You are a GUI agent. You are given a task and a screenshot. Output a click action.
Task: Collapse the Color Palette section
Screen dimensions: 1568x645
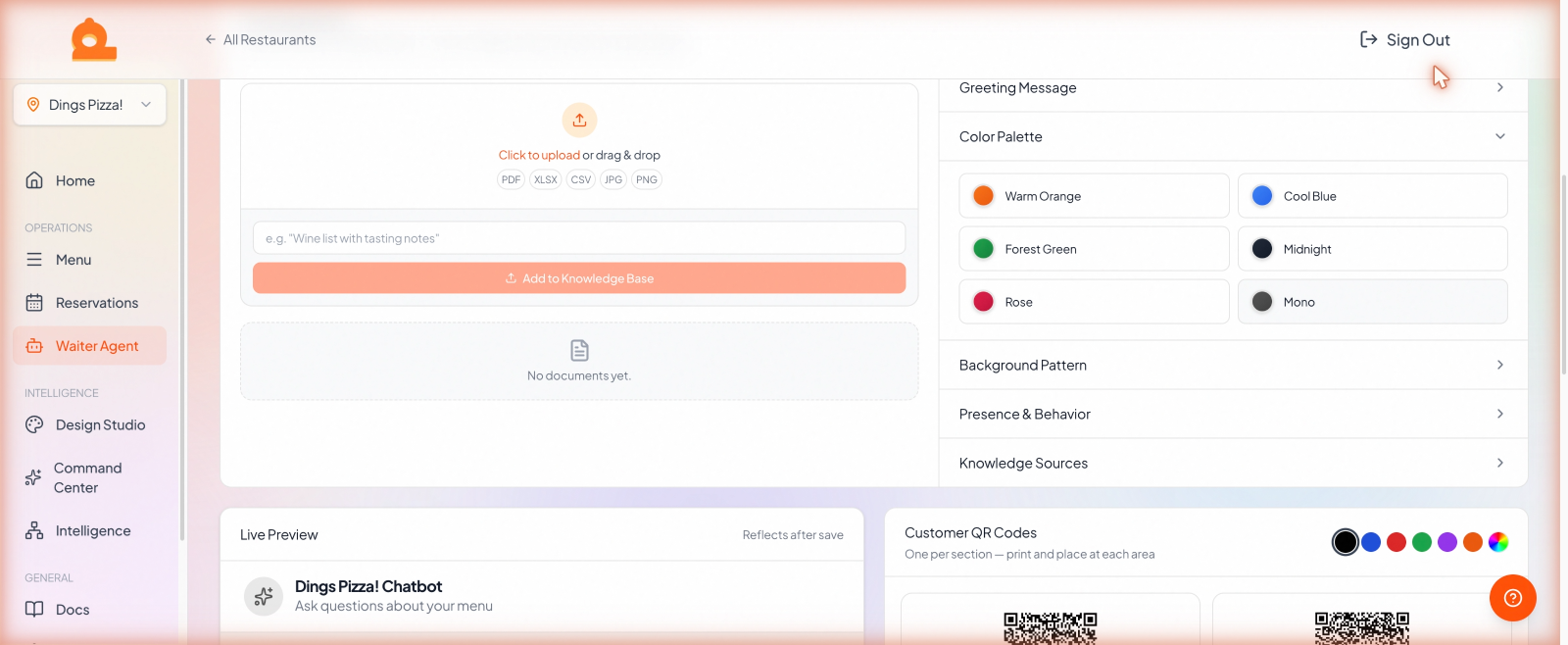(x=1233, y=136)
